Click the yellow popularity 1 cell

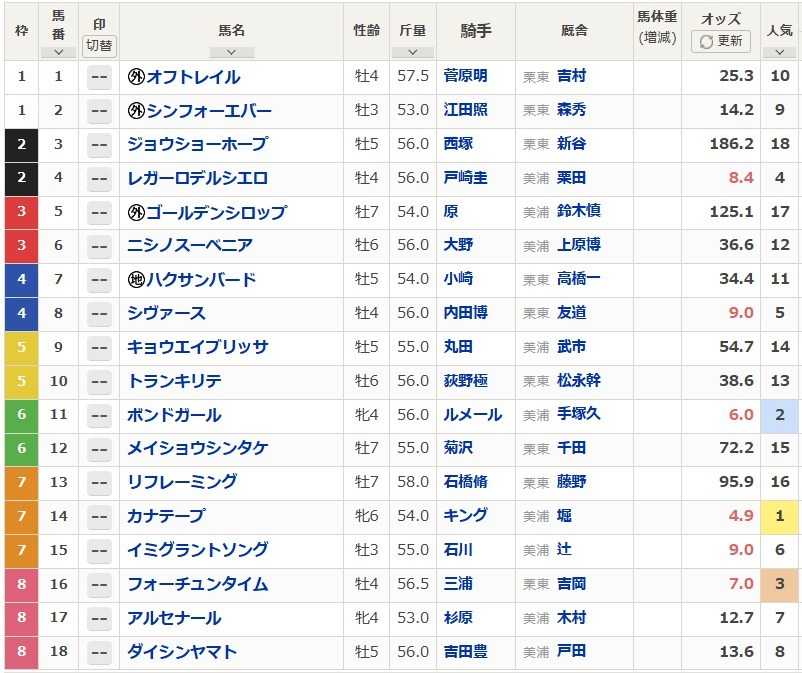click(x=779, y=517)
